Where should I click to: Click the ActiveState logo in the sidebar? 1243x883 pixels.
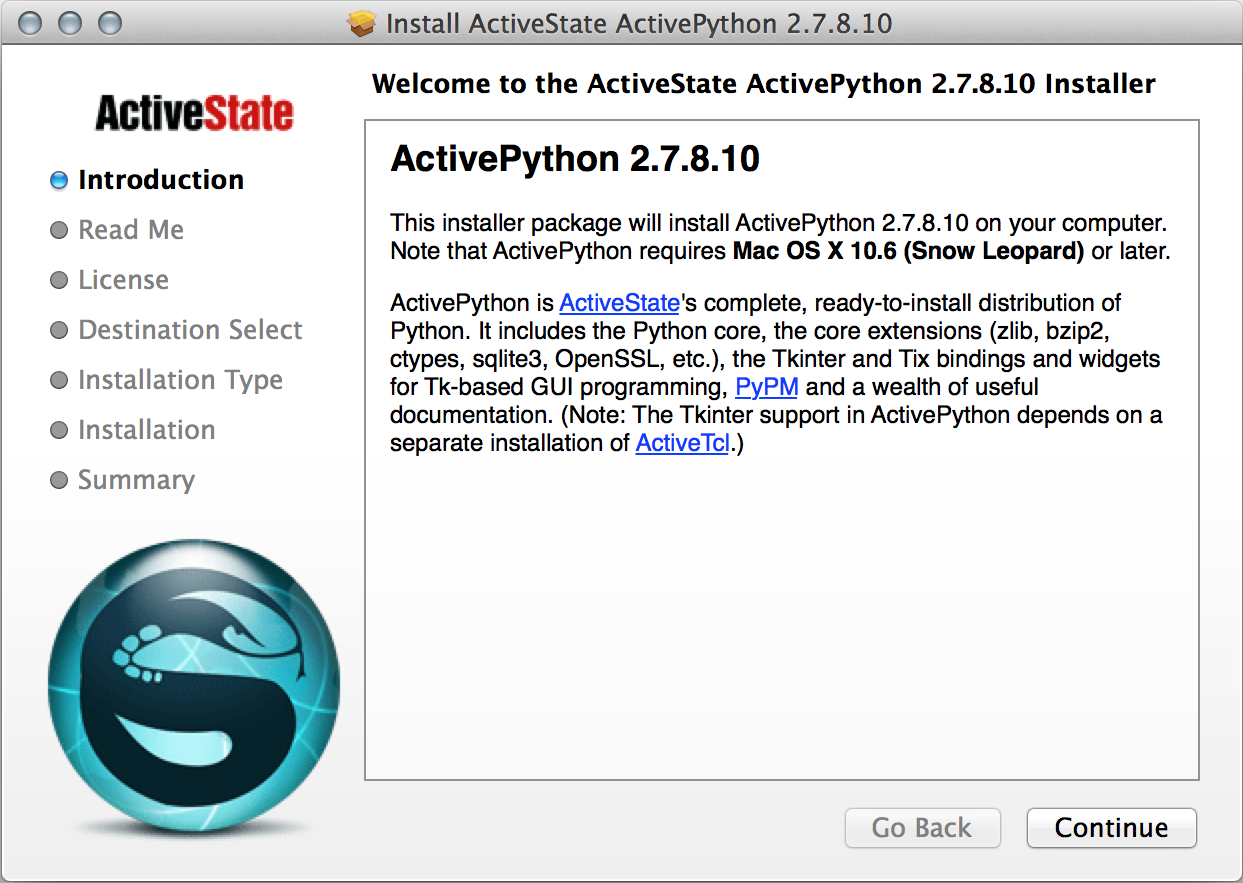(194, 114)
